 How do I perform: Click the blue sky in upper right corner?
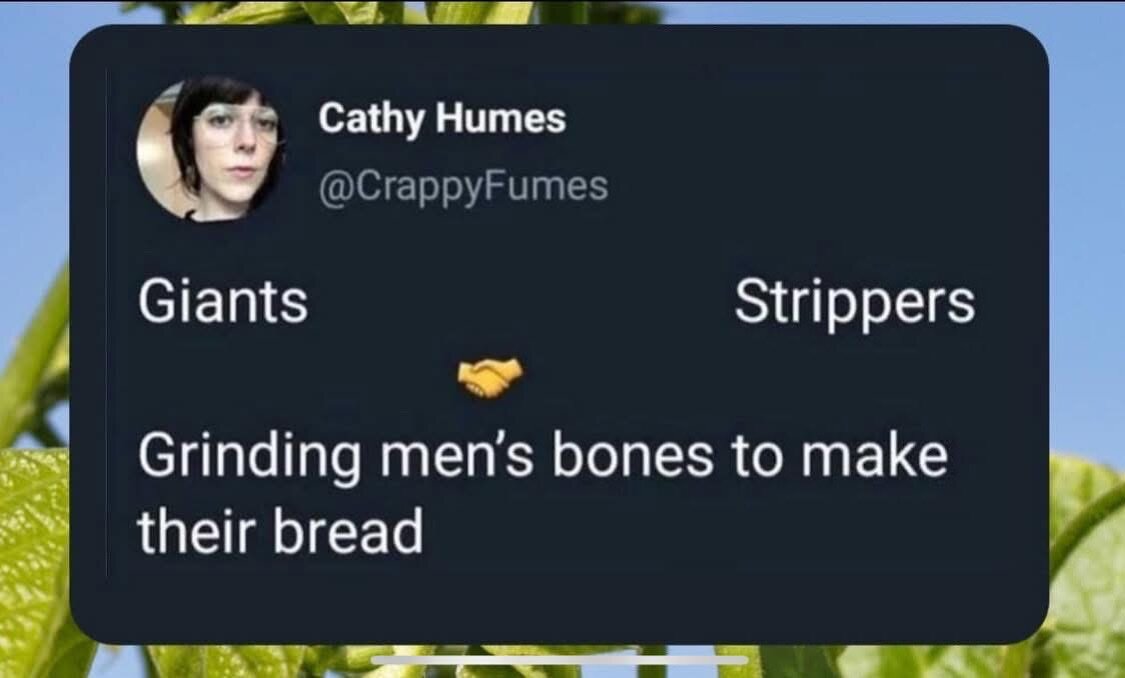tap(1087, 108)
